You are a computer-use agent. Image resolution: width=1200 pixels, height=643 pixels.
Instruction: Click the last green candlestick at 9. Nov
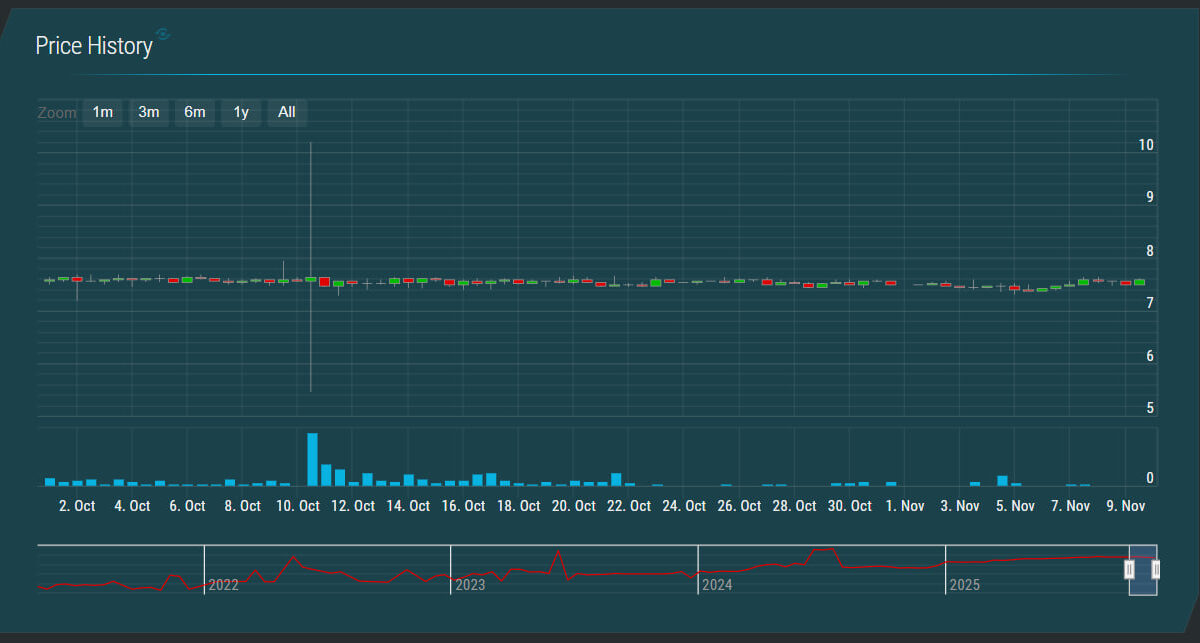point(1139,282)
